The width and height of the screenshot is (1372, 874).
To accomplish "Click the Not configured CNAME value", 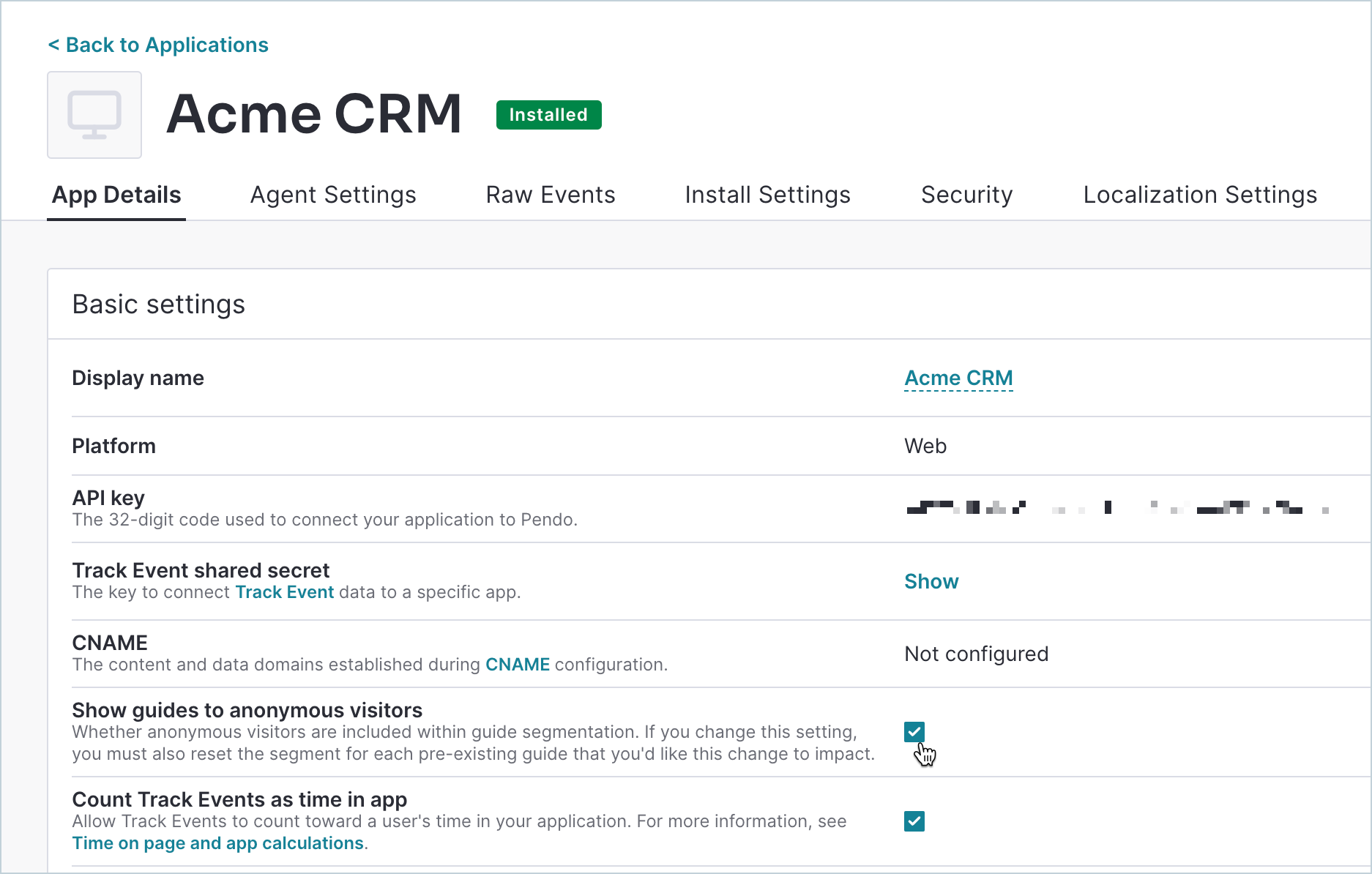I will tap(976, 654).
